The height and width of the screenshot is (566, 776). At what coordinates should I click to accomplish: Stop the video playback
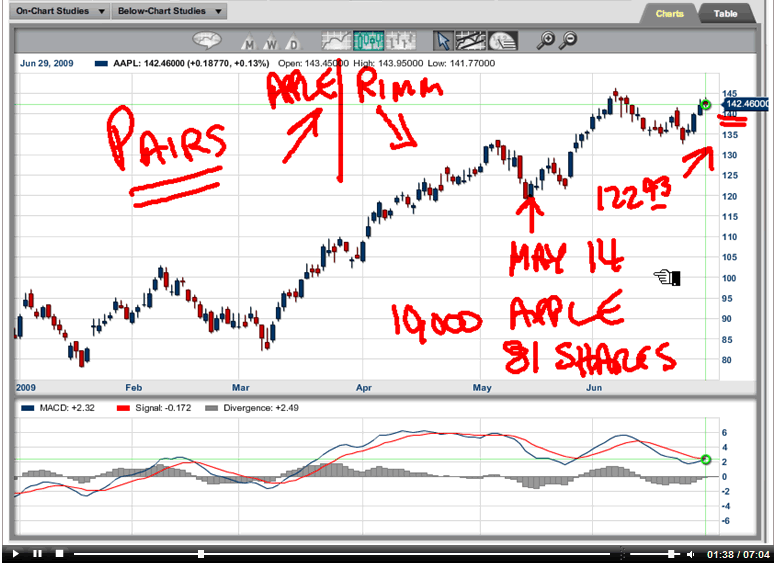(59, 554)
